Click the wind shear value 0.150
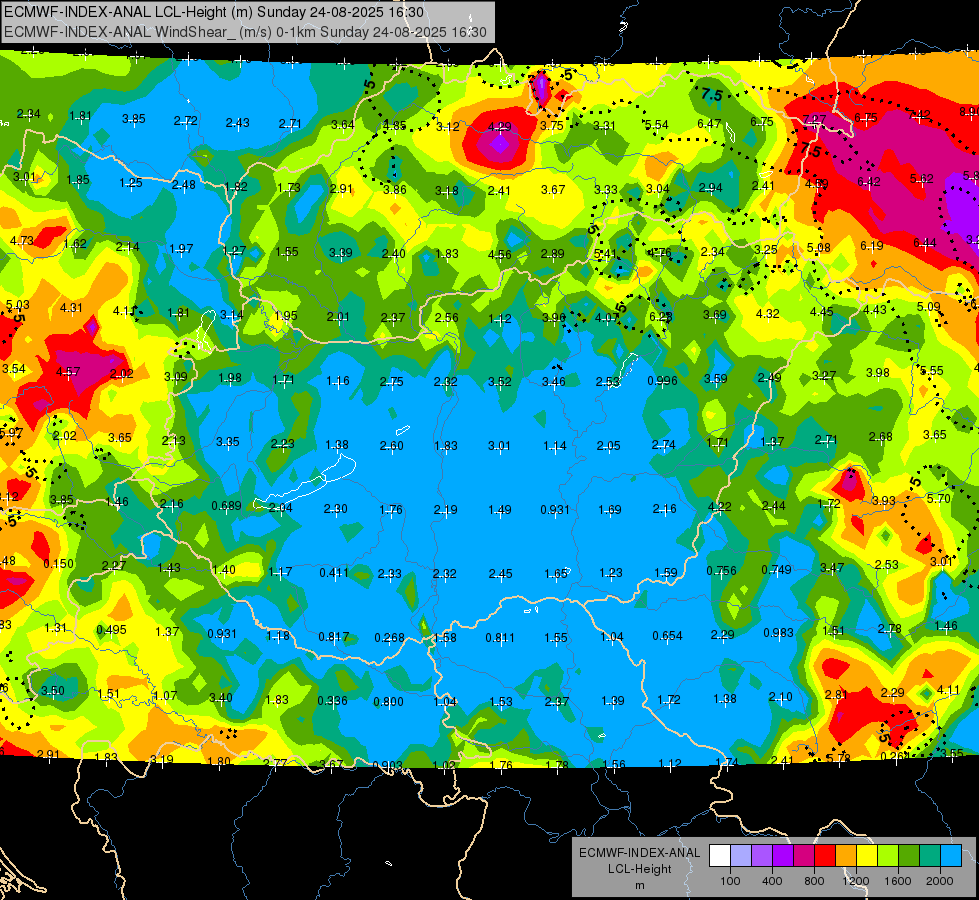This screenshot has height=900, width=979. (x=58, y=563)
